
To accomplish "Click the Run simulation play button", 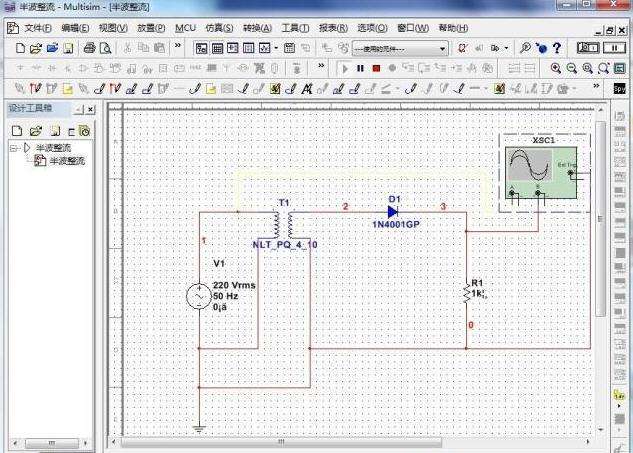I will pyautogui.click(x=345, y=68).
